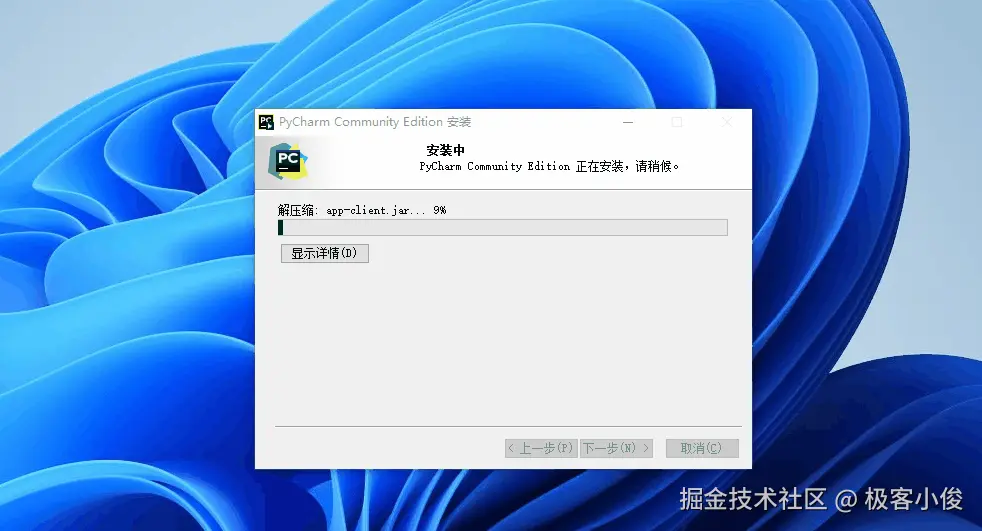Show install details with 显示详情(D) button

point(324,253)
